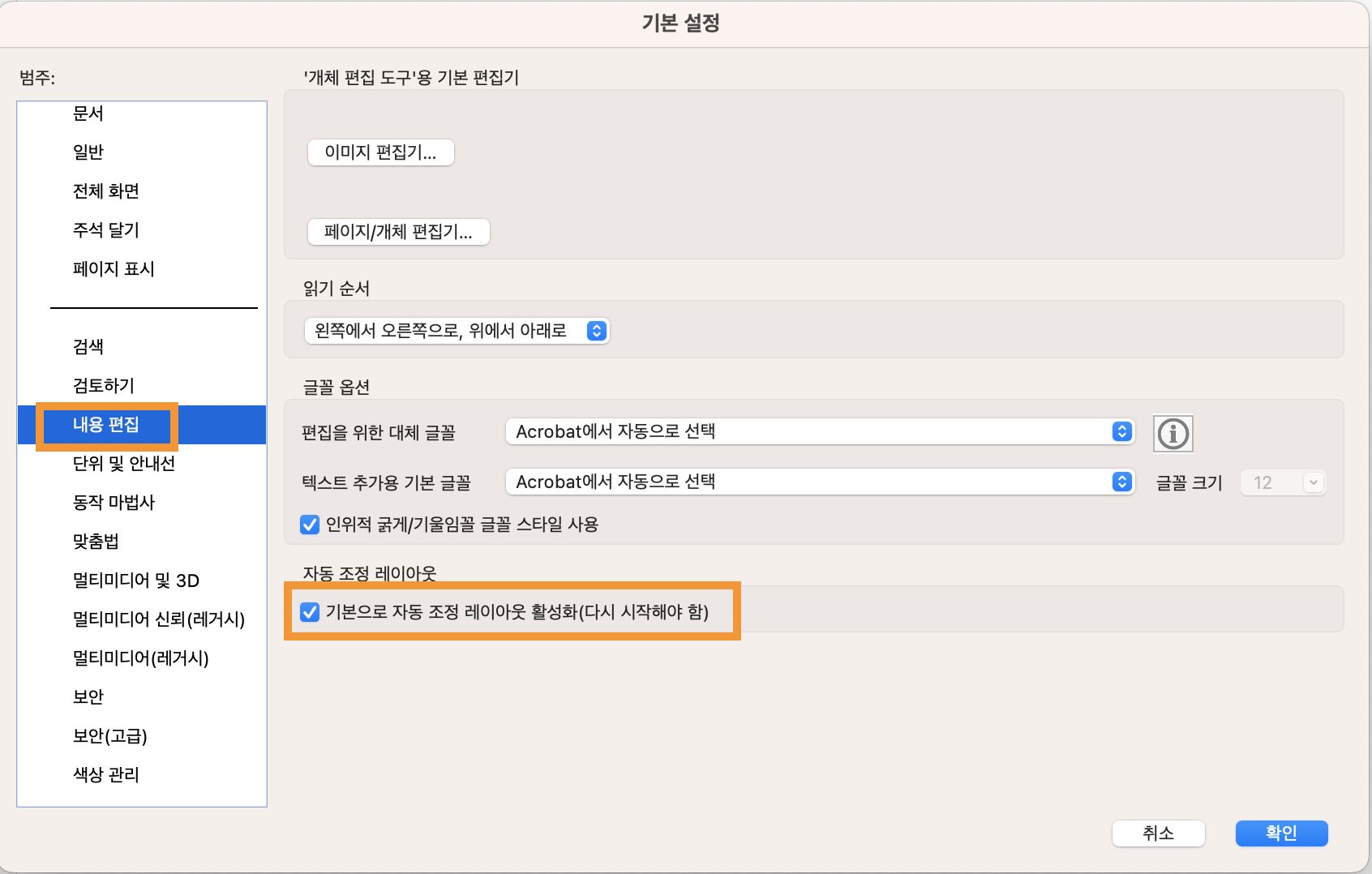
Task: Click the font substitution info icon
Action: 1173,434
